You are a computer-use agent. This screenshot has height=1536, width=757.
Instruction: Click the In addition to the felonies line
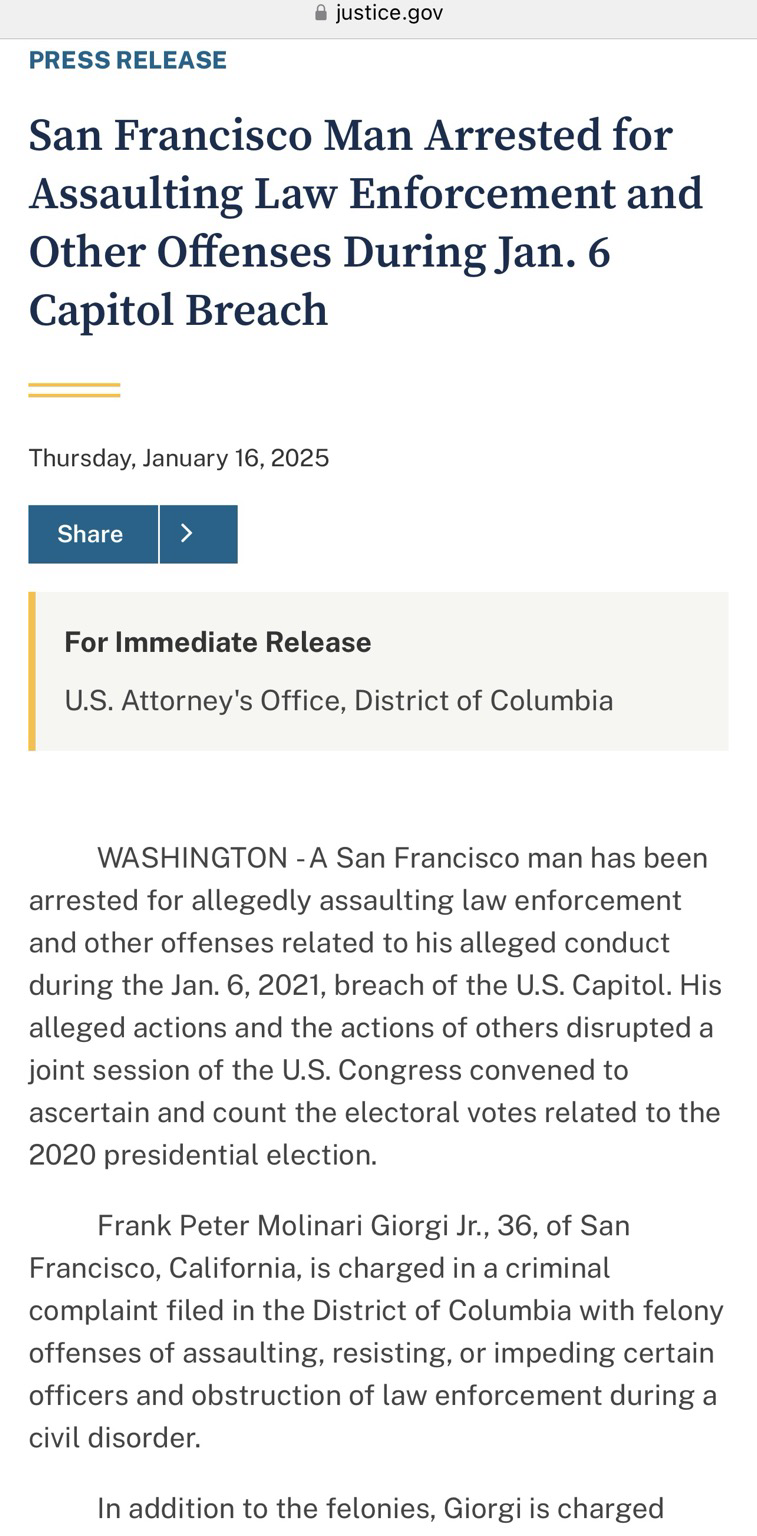pyautogui.click(x=380, y=1508)
